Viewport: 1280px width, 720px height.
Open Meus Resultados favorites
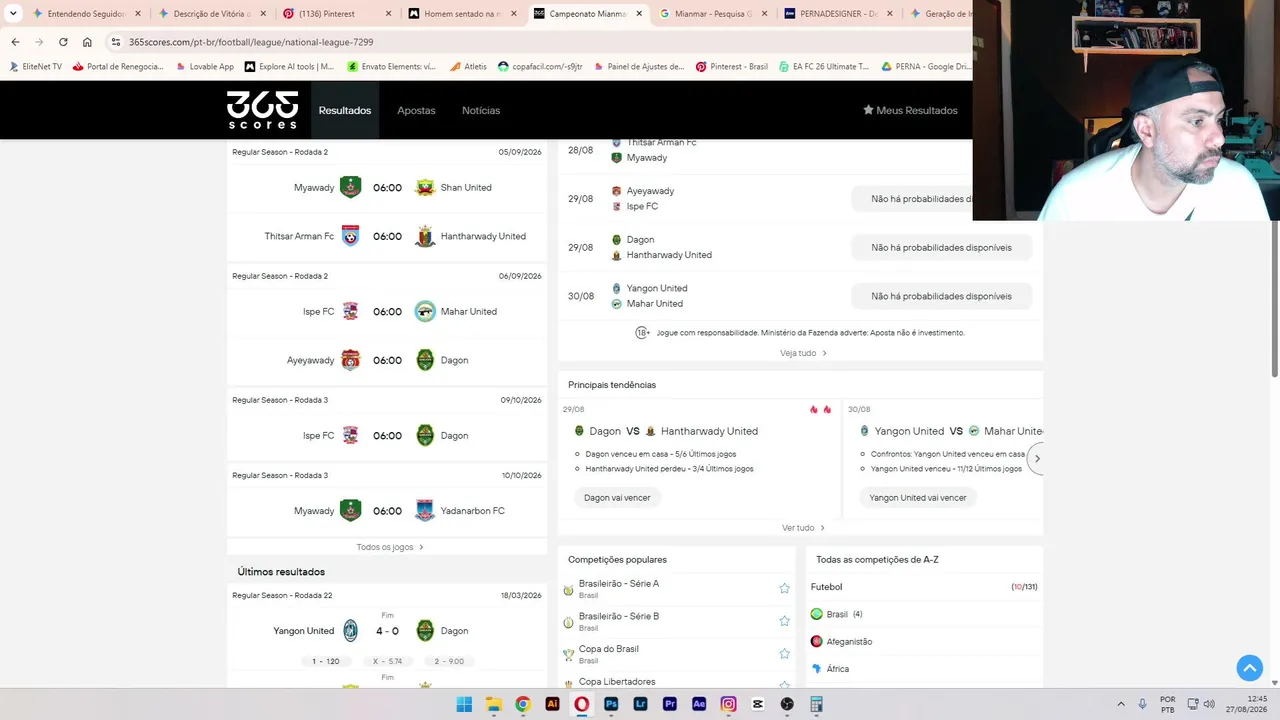(910, 110)
